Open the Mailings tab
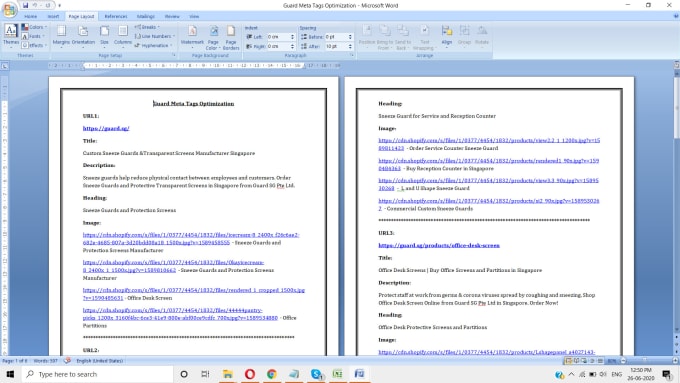 (146, 16)
